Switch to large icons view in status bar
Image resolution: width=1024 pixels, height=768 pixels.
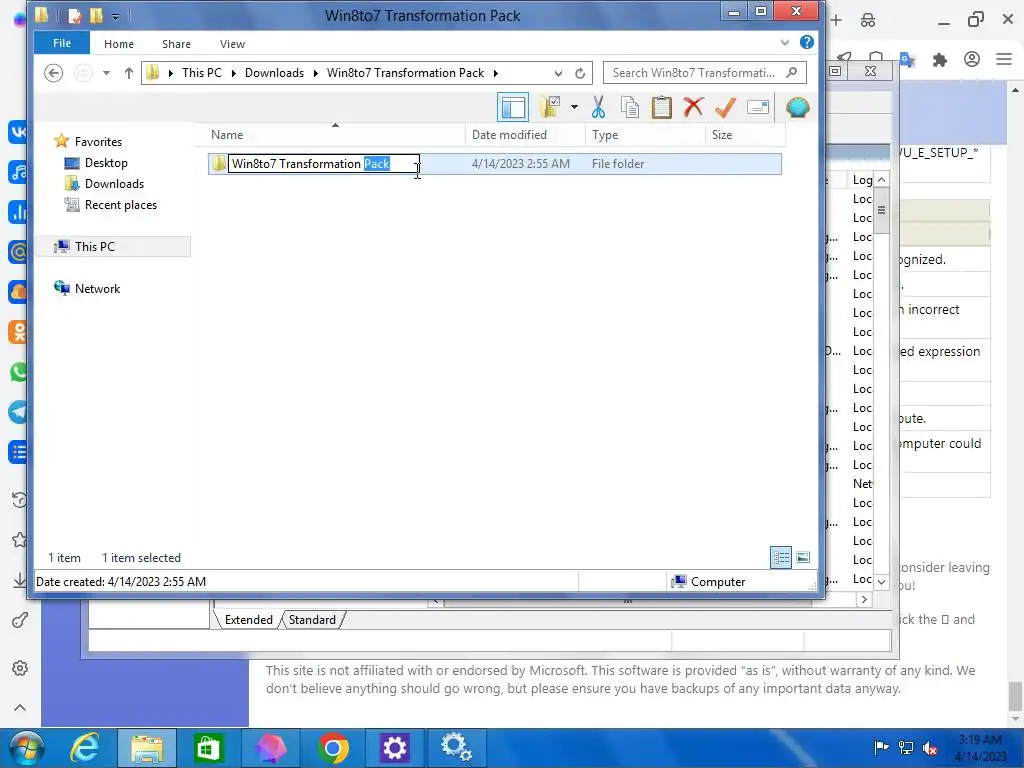pos(803,557)
